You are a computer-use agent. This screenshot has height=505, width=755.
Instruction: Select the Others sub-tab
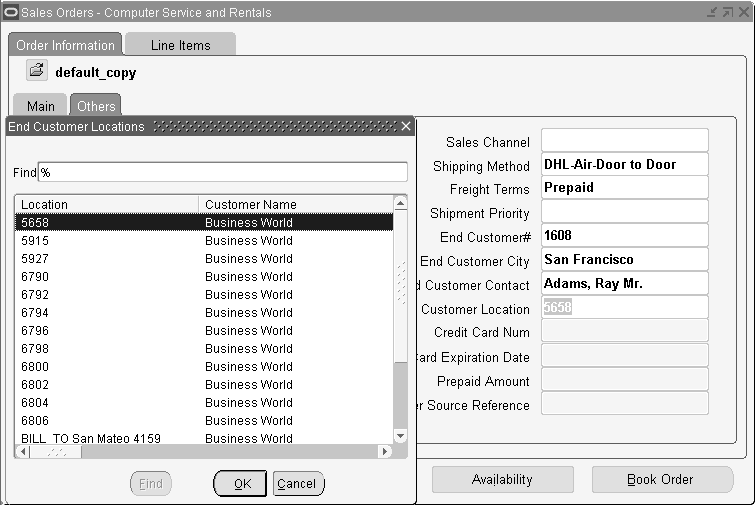pyautogui.click(x=96, y=105)
